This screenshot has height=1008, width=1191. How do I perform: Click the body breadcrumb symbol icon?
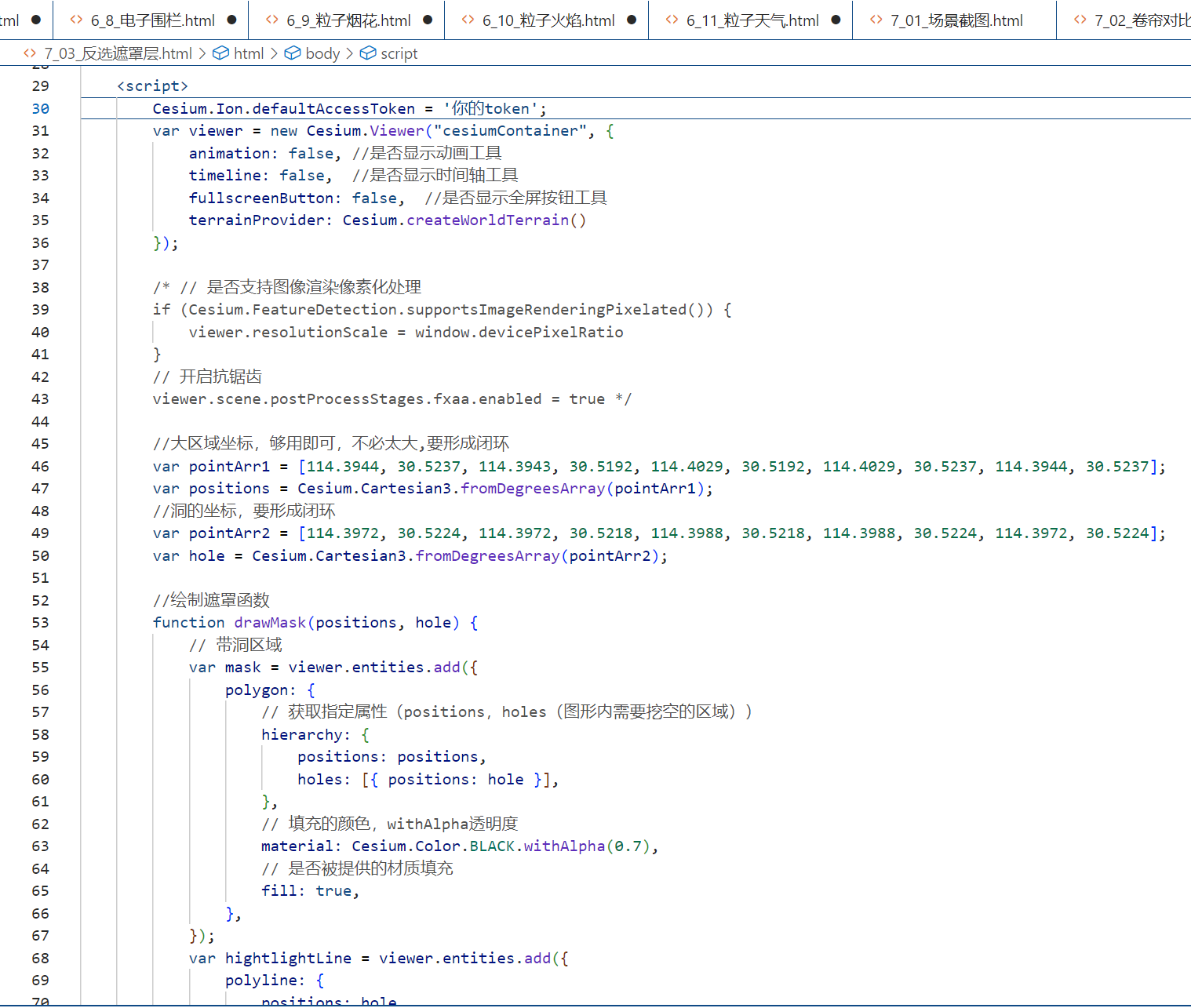coord(293,53)
